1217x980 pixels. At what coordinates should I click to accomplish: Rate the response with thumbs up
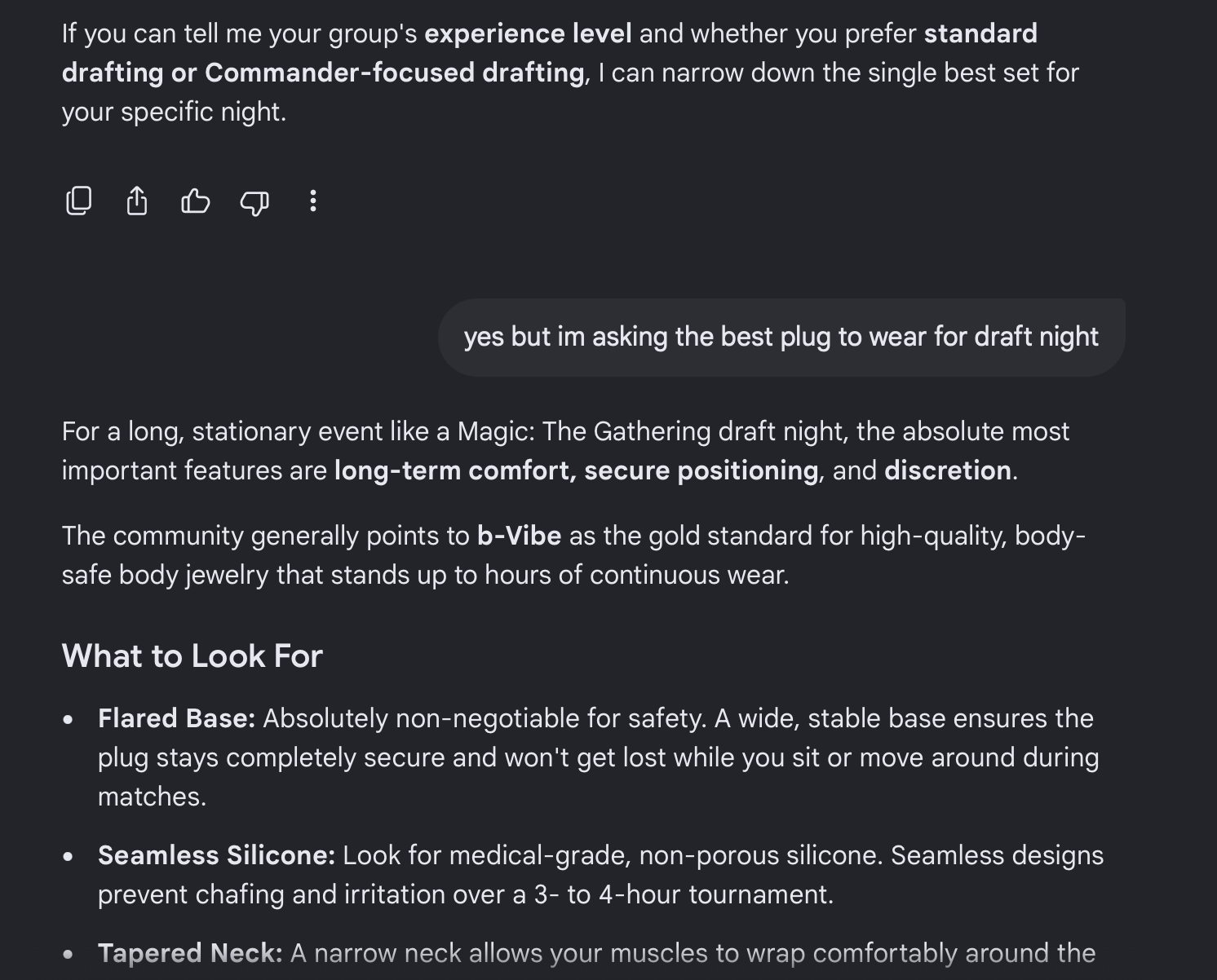point(196,201)
